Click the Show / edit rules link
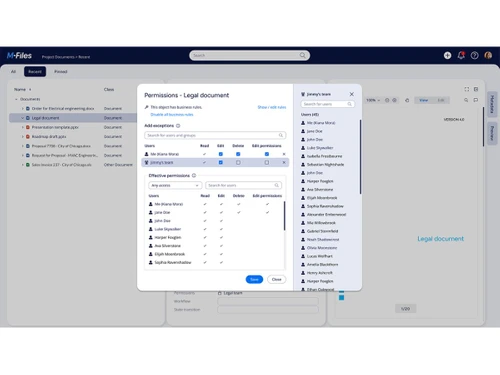The height and width of the screenshot is (375, 500). 272,107
